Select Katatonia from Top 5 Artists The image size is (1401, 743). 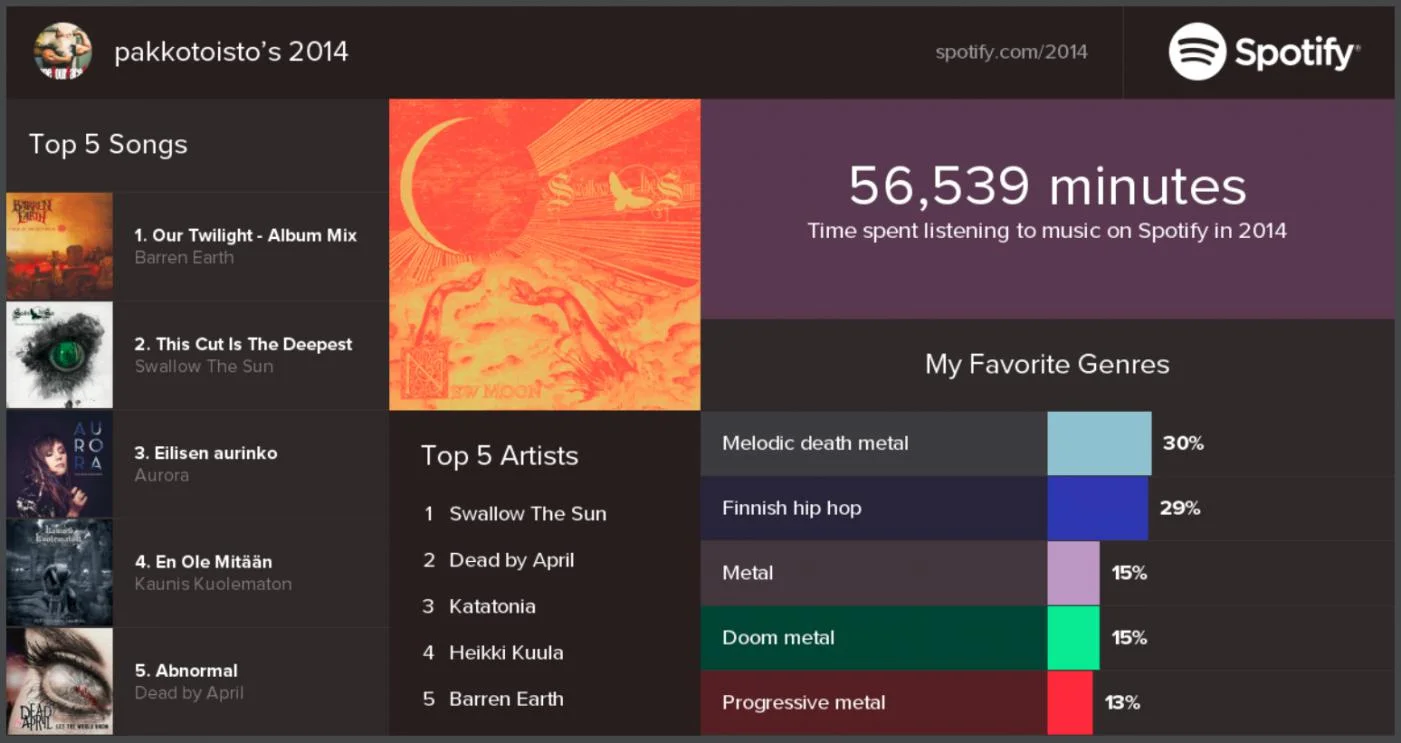(492, 606)
